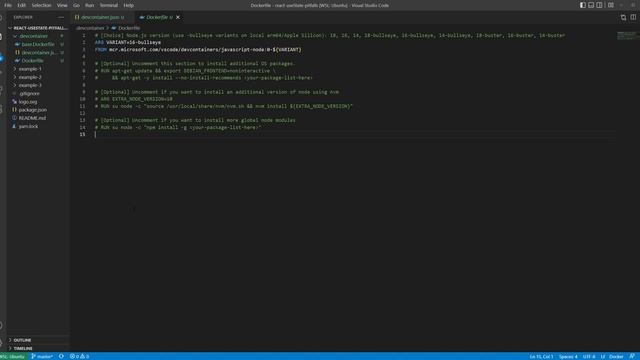This screenshot has width=640, height=360.
Task: Open the Edit menu
Action: tap(22, 5)
